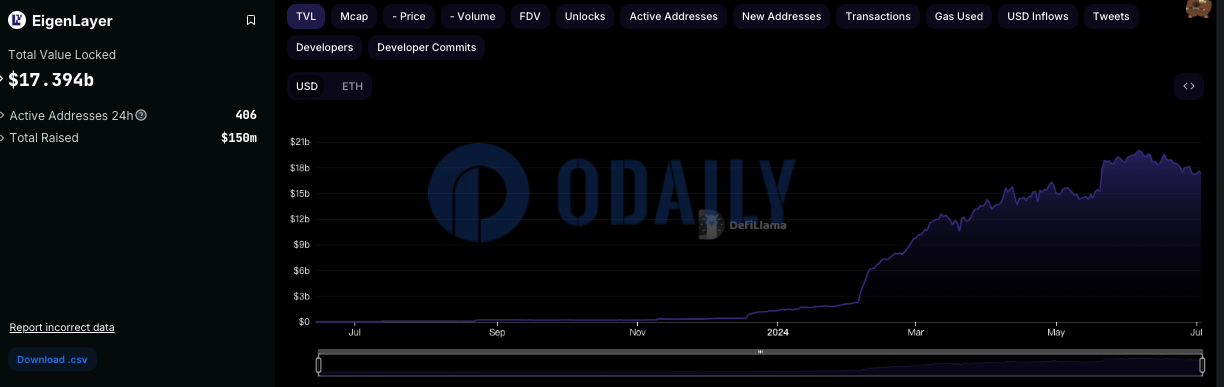Switch chart denomination to USD
The height and width of the screenshot is (387, 1224).
pos(307,86)
